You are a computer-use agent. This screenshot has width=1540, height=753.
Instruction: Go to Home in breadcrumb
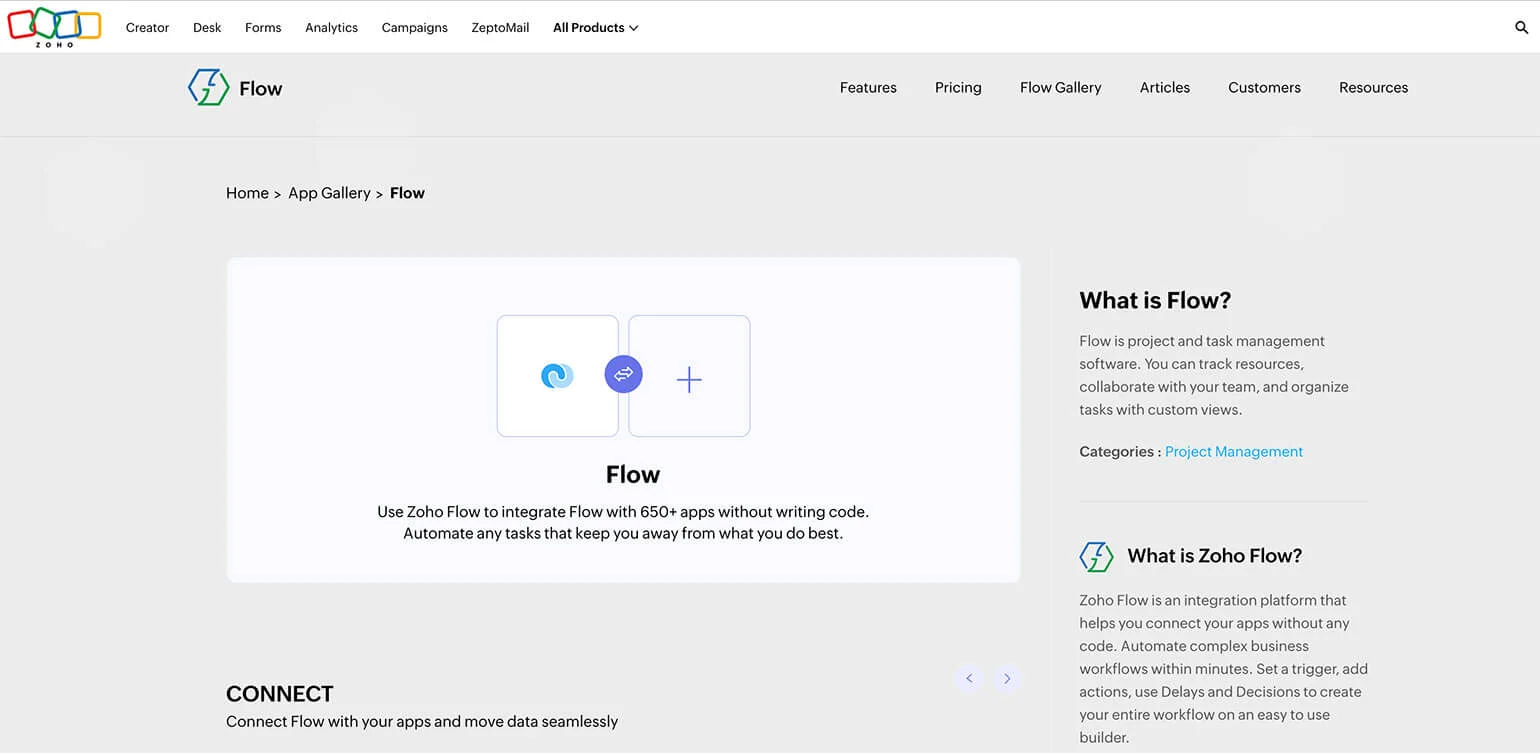(x=247, y=193)
